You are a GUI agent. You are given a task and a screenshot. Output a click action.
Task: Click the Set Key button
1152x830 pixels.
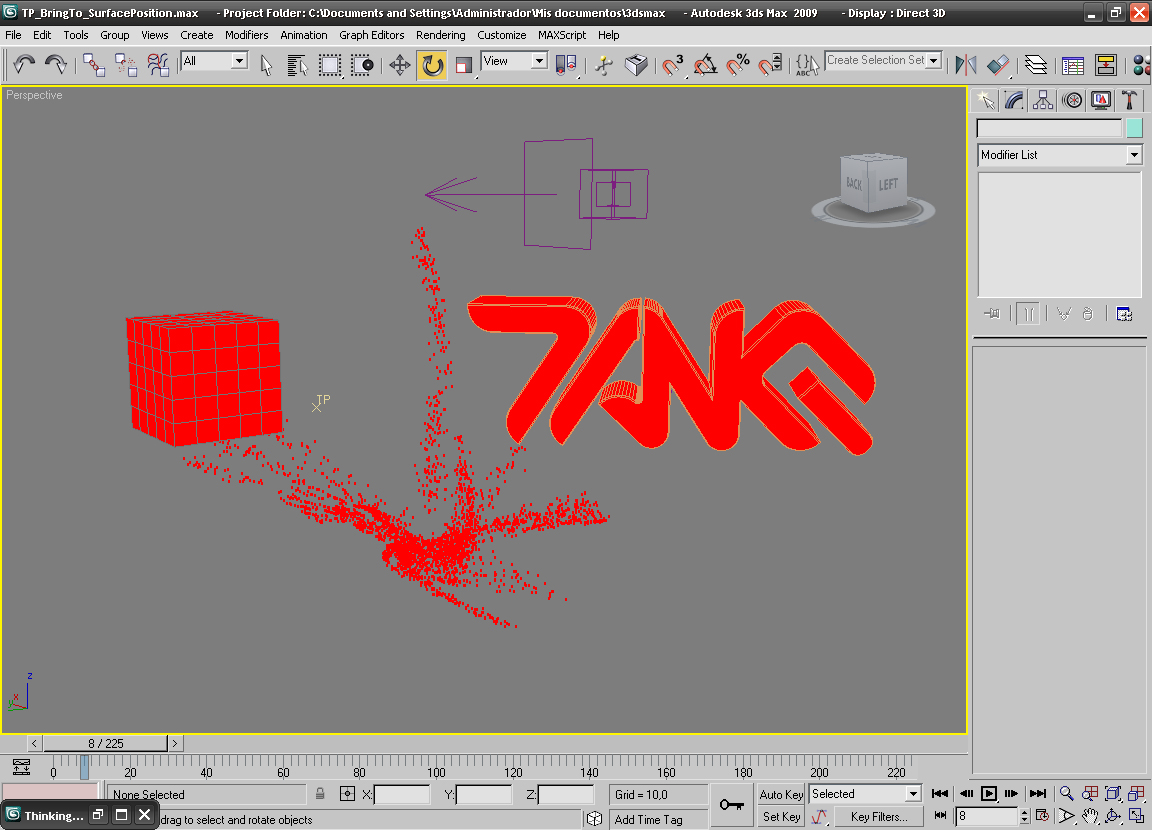[781, 816]
